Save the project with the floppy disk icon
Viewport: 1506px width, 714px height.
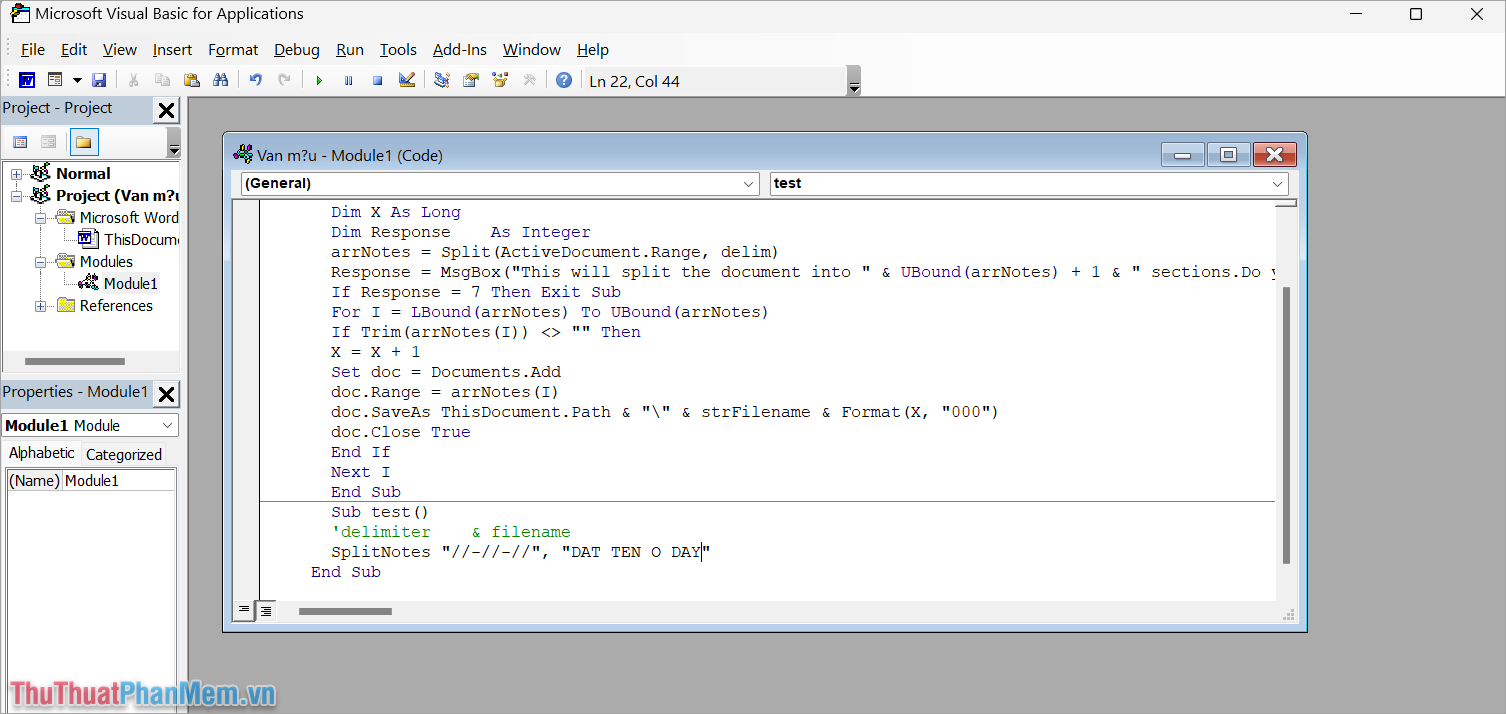click(99, 81)
